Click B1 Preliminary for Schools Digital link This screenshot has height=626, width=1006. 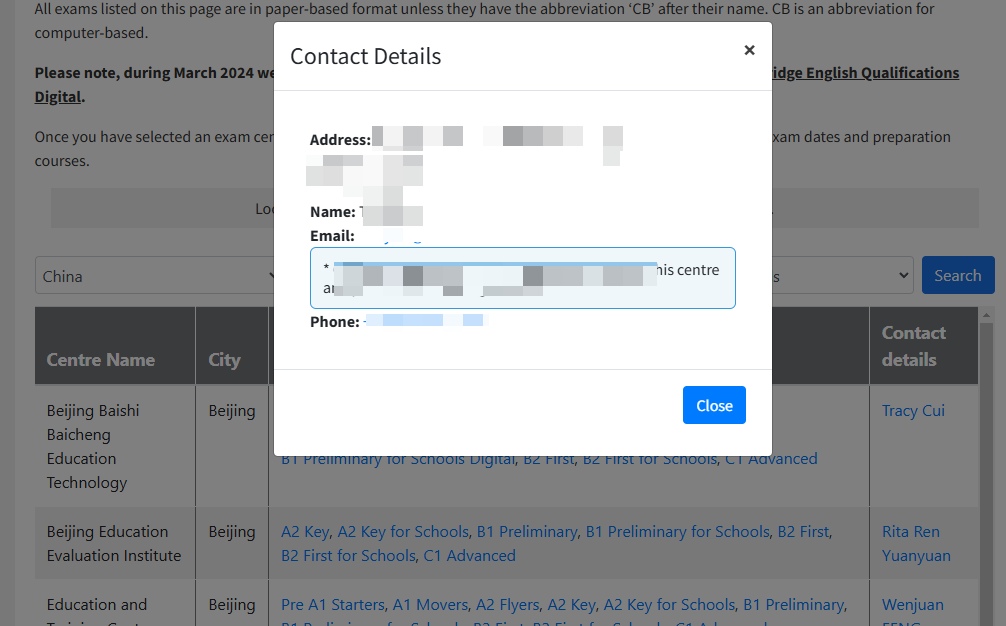point(398,459)
